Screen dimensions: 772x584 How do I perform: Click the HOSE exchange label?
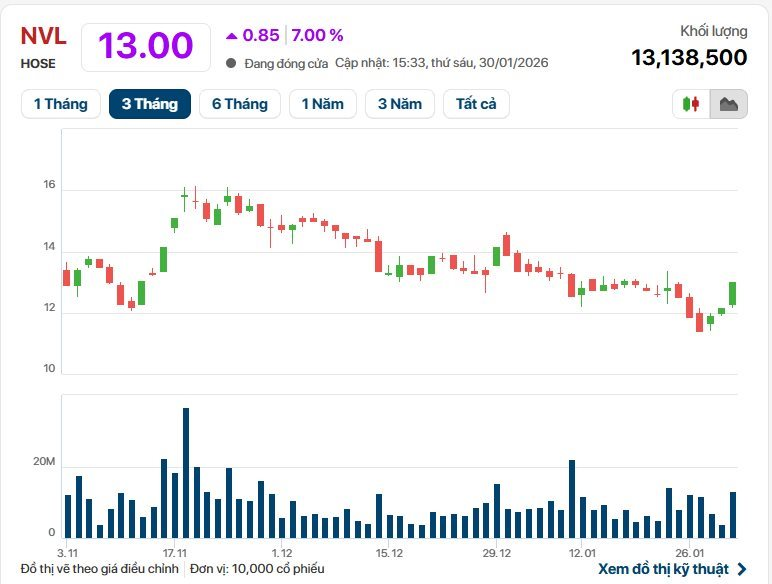click(38, 63)
